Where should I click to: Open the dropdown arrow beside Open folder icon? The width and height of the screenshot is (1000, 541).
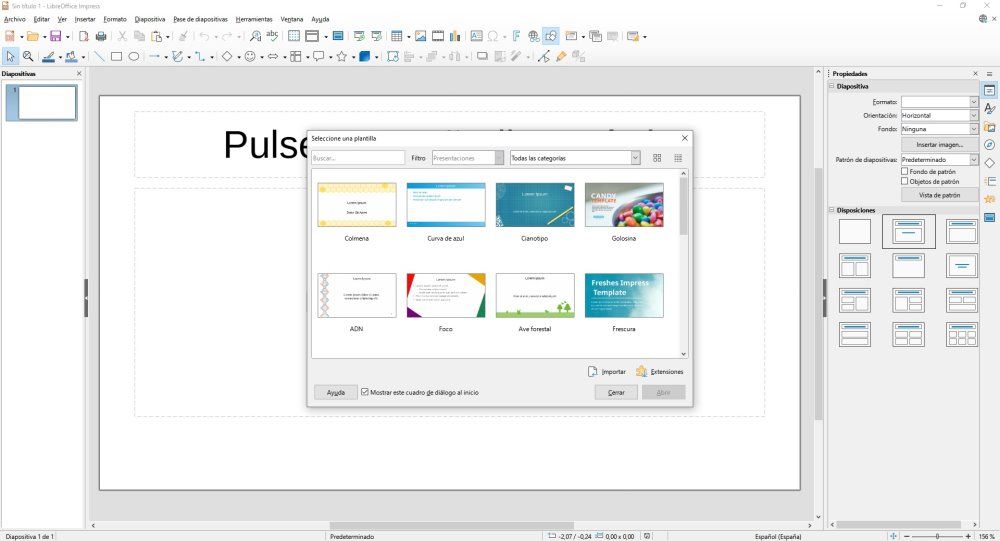pos(44,37)
